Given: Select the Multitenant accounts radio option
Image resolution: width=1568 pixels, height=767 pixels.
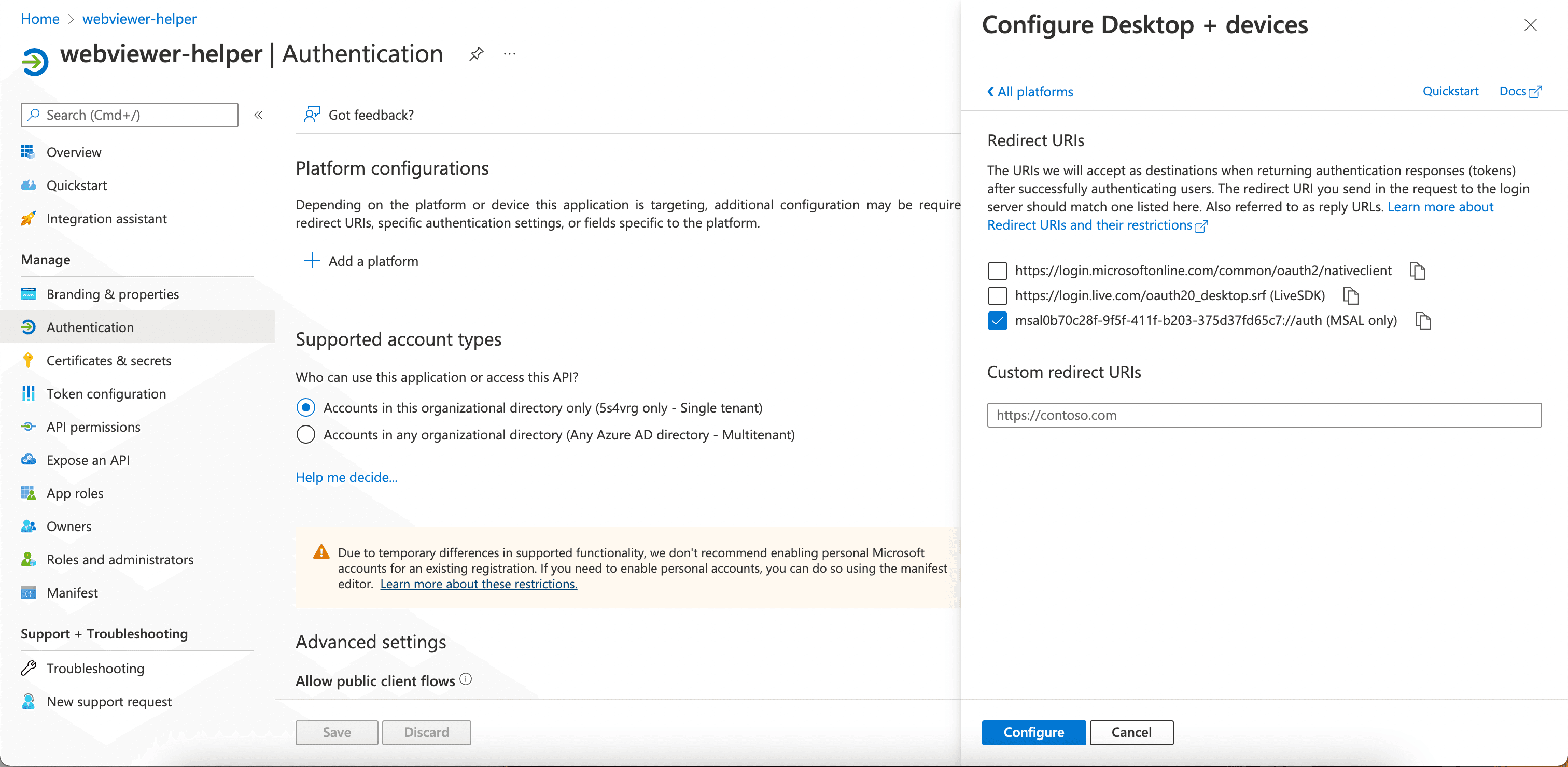Looking at the screenshot, I should (x=305, y=435).
